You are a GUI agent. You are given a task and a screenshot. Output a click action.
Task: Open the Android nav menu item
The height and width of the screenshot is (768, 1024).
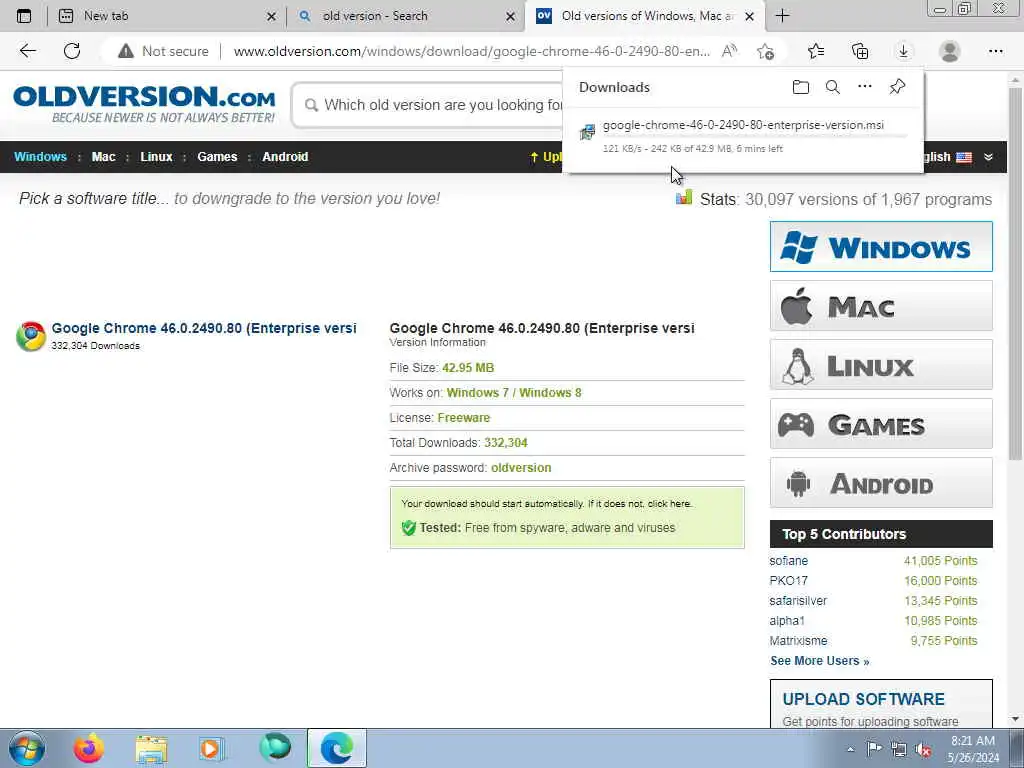pos(285,157)
